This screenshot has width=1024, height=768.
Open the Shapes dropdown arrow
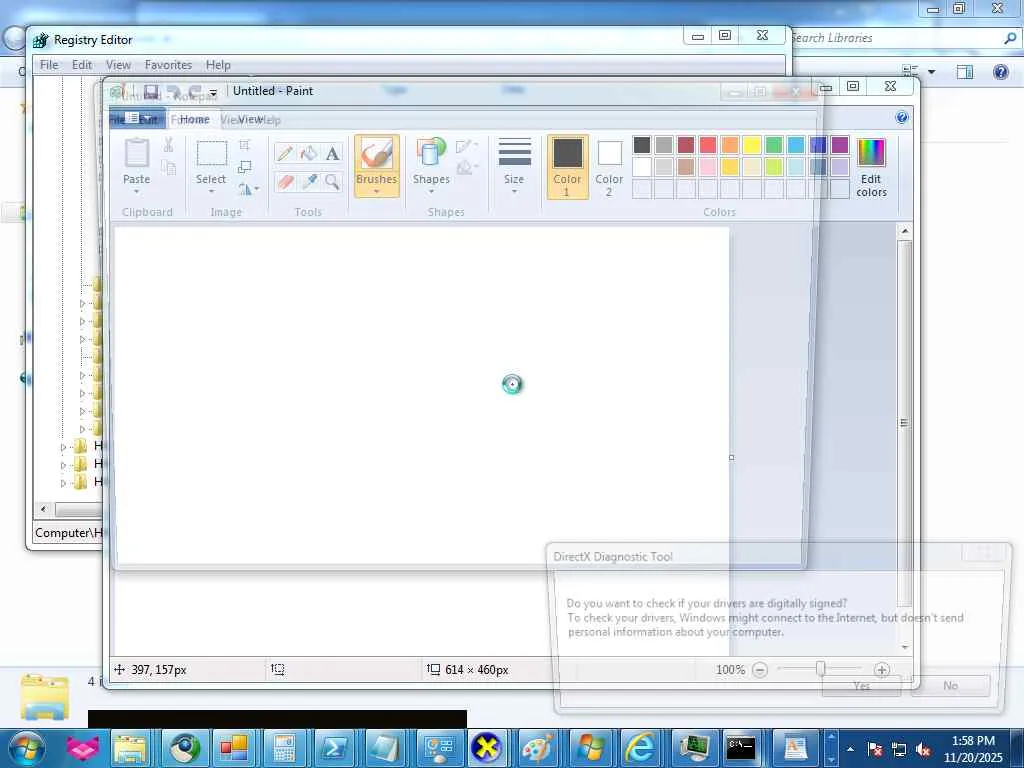coord(431,191)
